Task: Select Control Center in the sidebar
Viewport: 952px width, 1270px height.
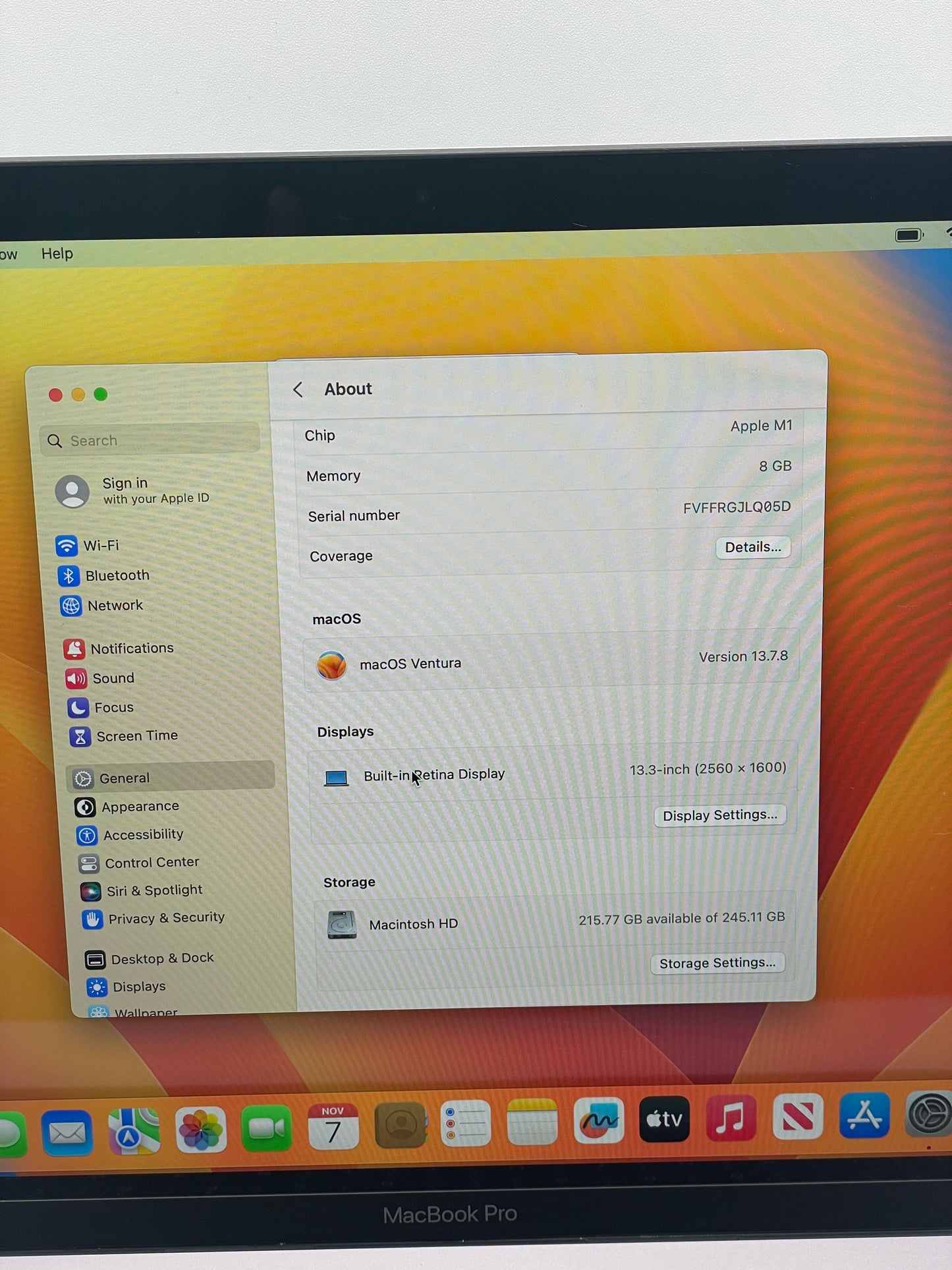Action: pos(138,863)
